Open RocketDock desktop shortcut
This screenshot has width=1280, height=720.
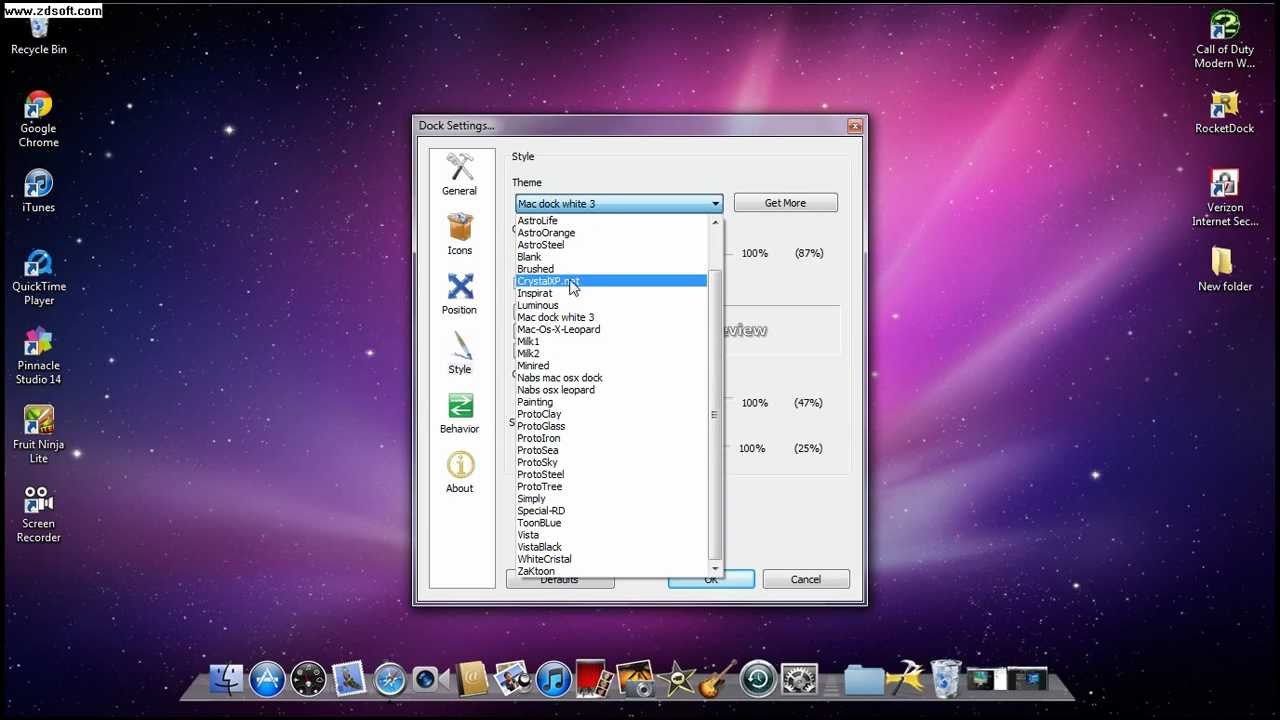pos(1224,112)
